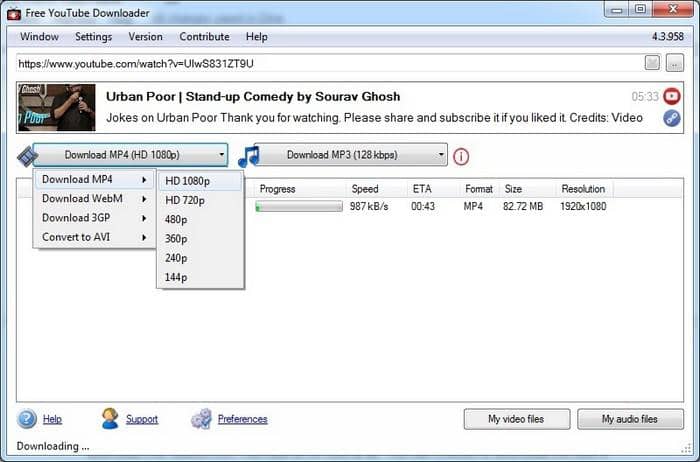Viewport: 700px width, 462px height.
Task: Click the Preferences gears icon
Action: click(x=201, y=419)
